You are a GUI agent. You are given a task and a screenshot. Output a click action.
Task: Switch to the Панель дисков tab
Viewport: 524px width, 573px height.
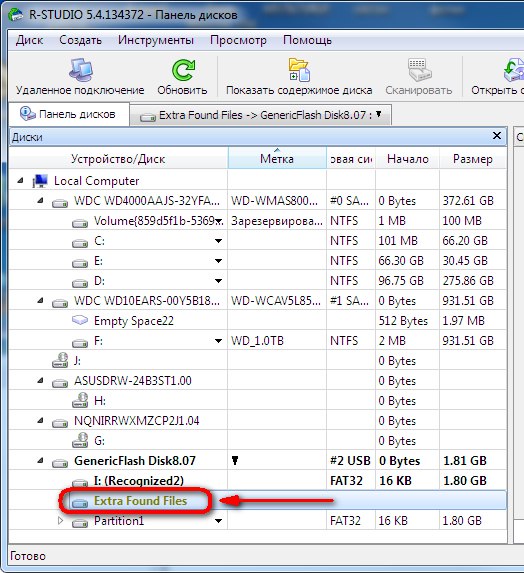(68, 114)
